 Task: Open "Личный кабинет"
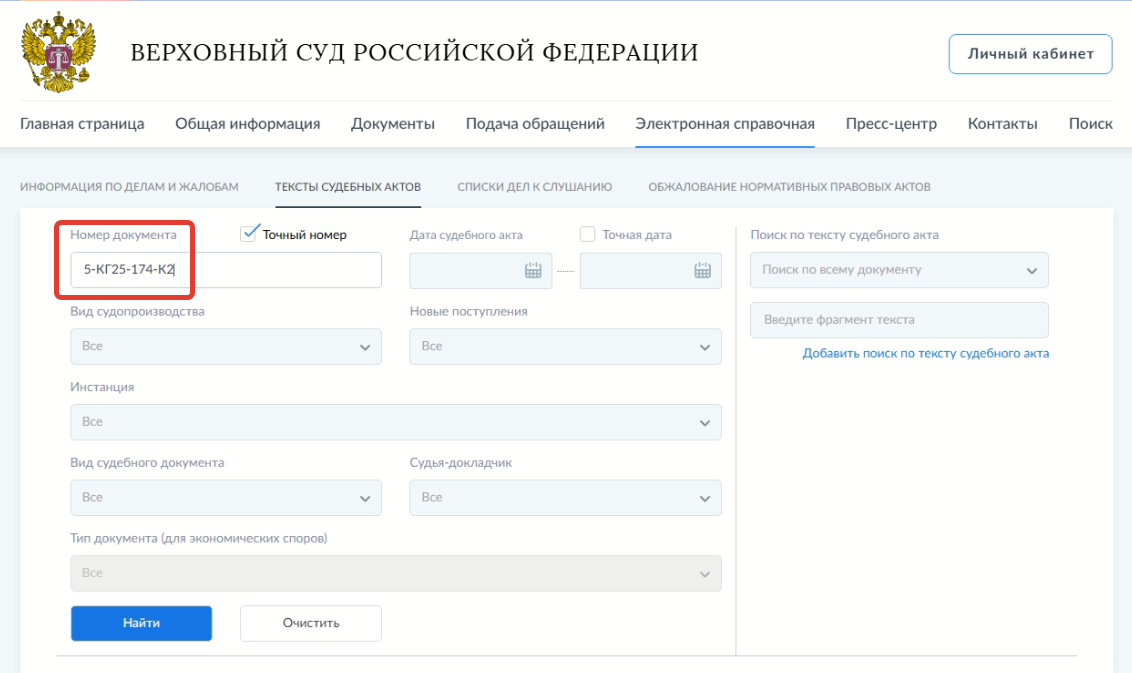click(x=1029, y=54)
